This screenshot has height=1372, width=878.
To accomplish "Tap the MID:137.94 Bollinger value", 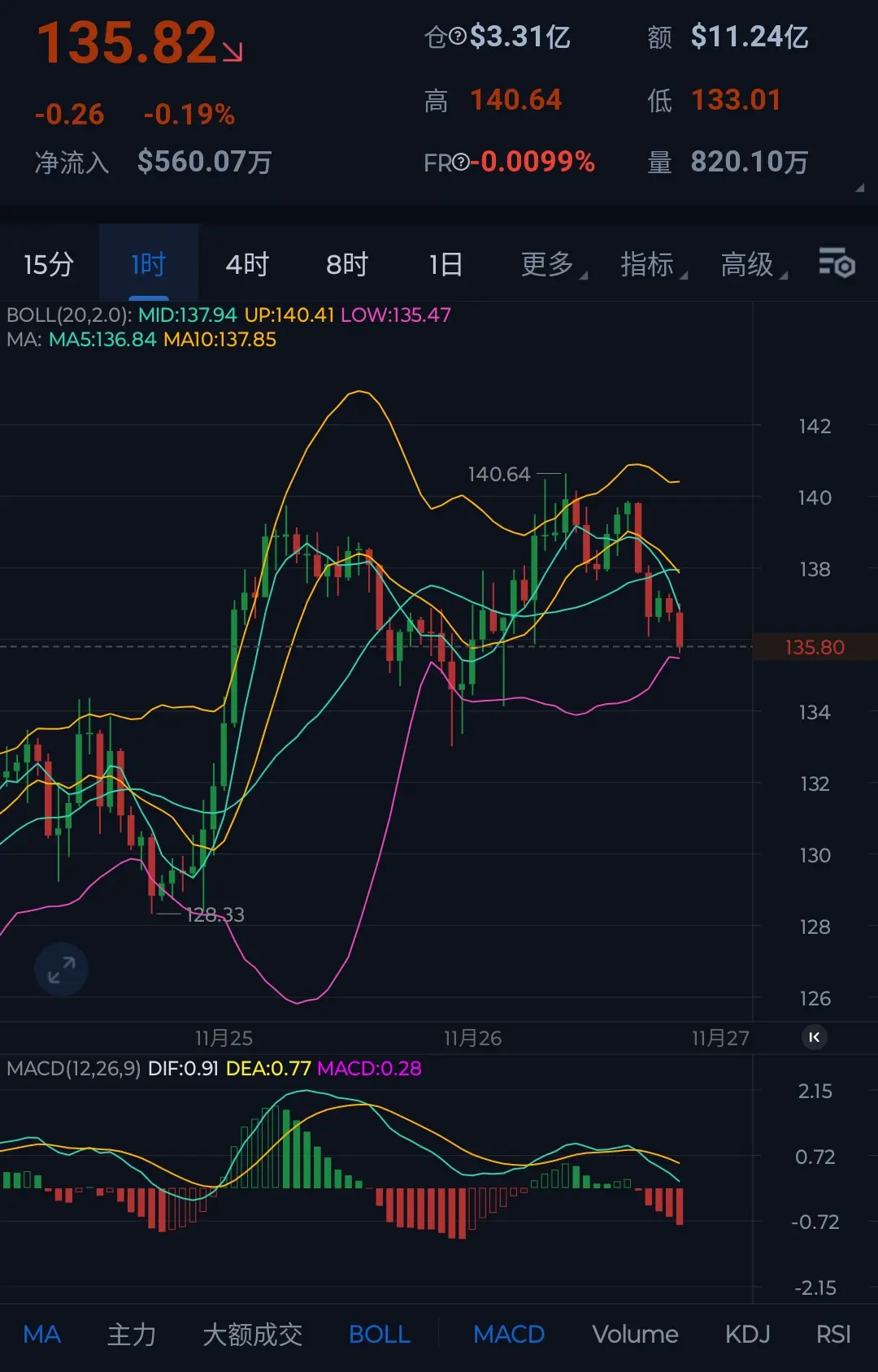I will coord(188,315).
